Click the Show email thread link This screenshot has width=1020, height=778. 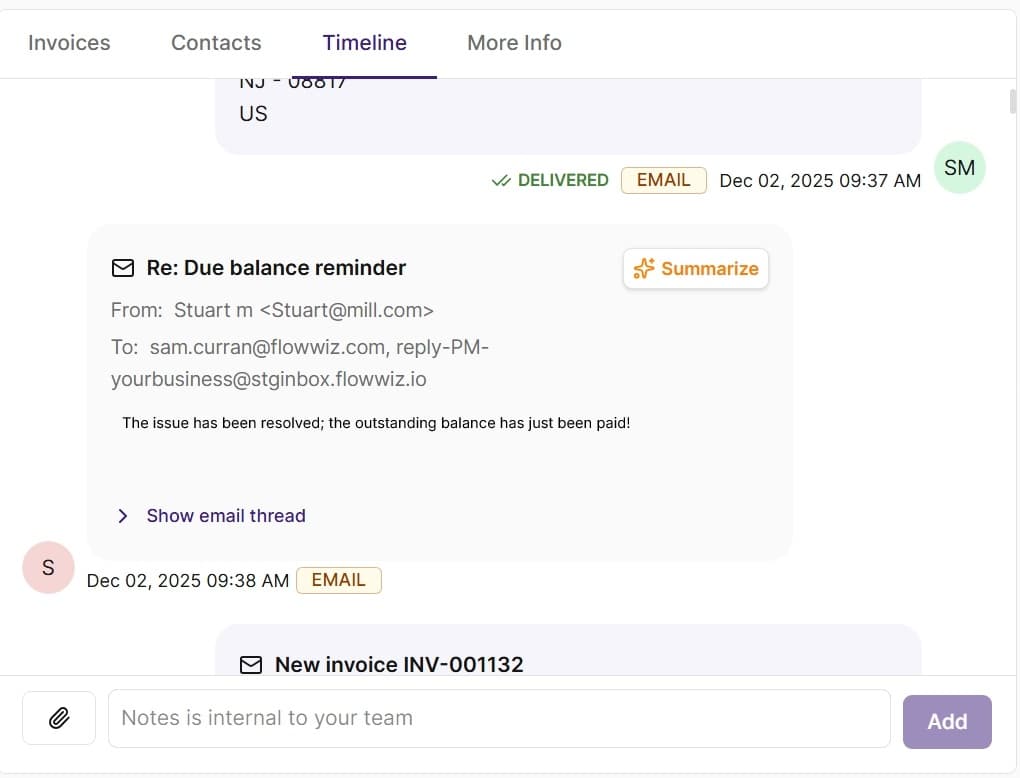(x=226, y=516)
